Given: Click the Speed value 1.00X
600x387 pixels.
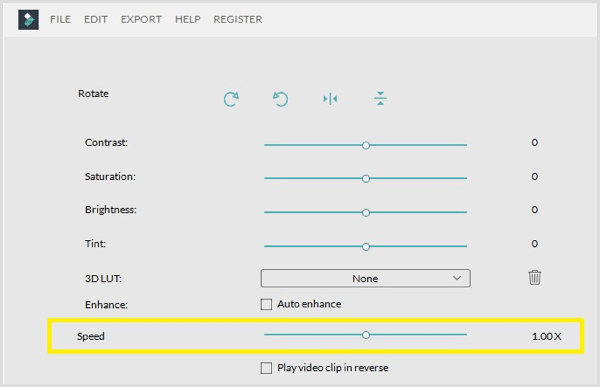Looking at the screenshot, I should point(546,336).
